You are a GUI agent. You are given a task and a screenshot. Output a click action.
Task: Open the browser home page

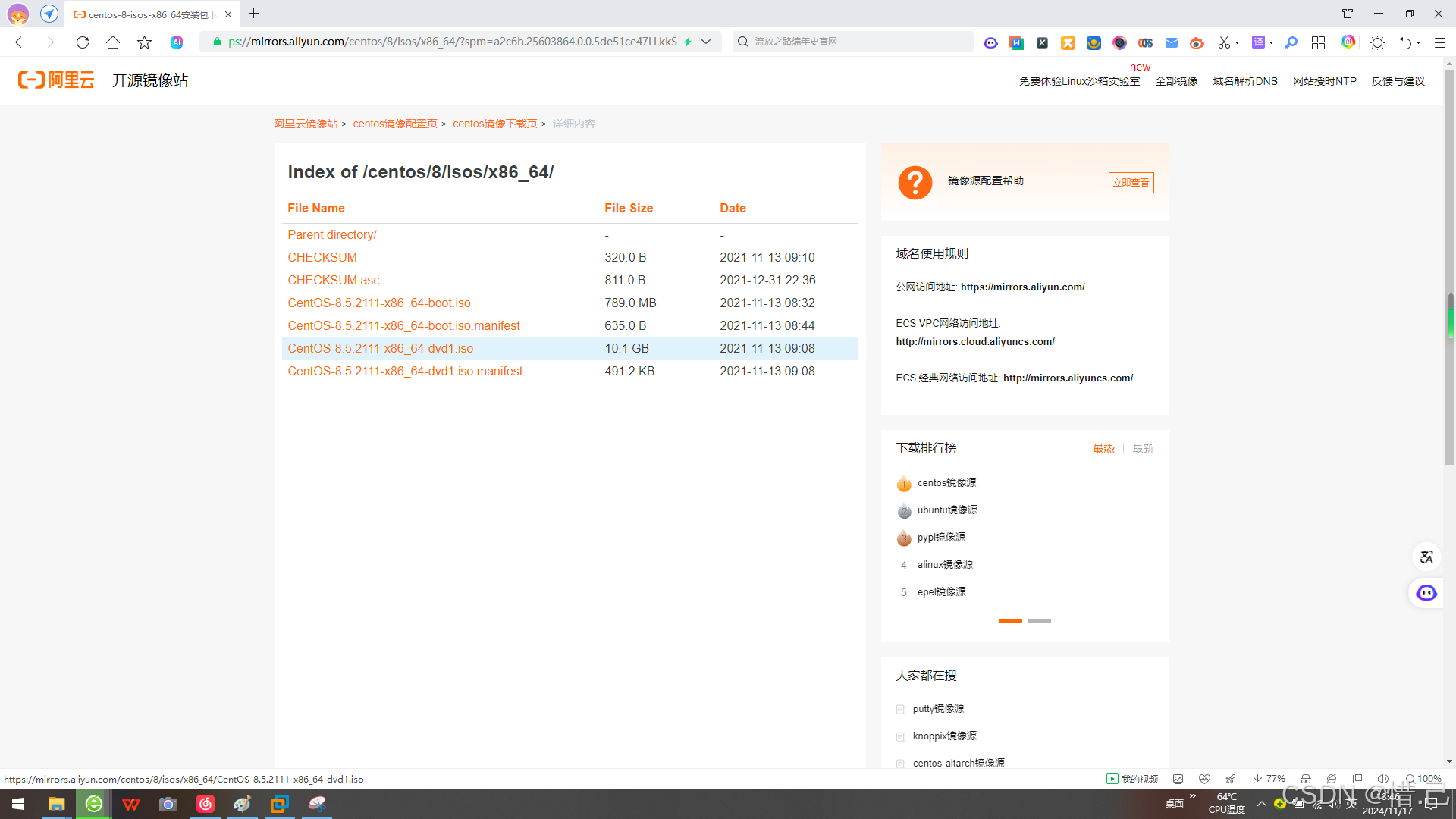[113, 42]
